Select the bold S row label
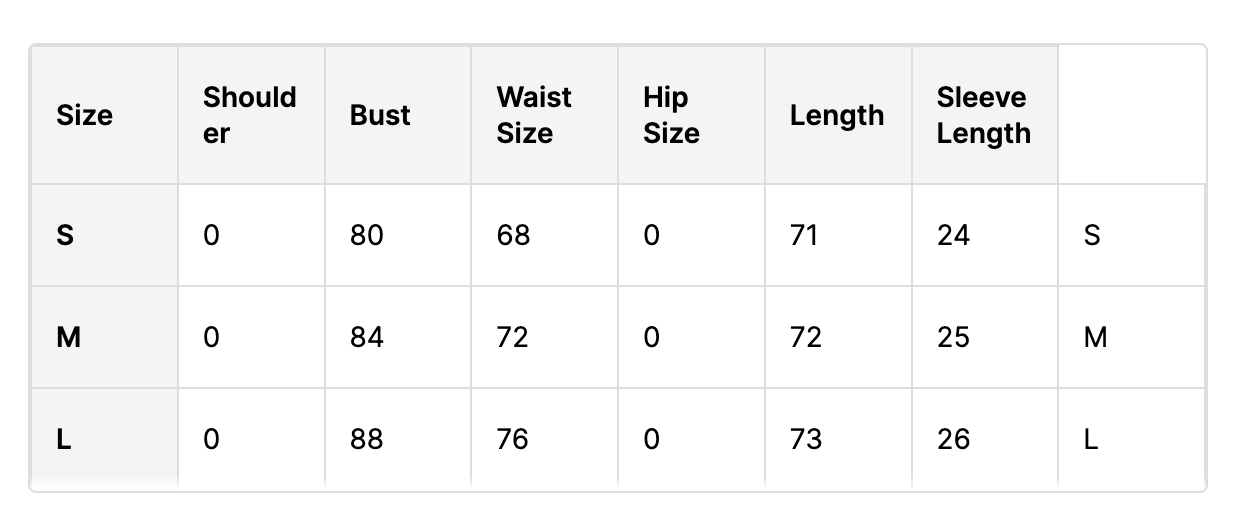 (x=65, y=236)
